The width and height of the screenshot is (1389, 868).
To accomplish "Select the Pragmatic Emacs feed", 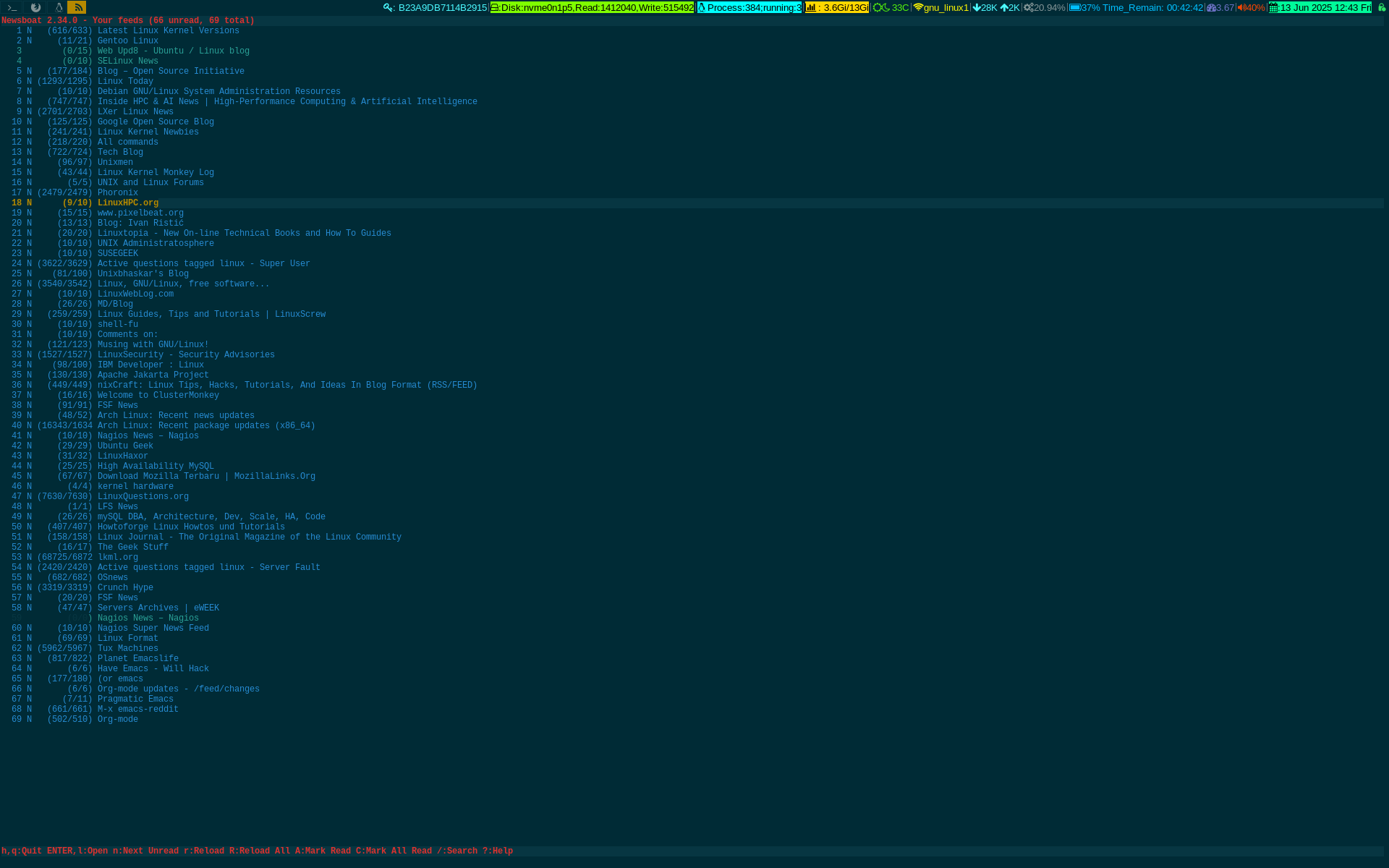I will 135,699.
